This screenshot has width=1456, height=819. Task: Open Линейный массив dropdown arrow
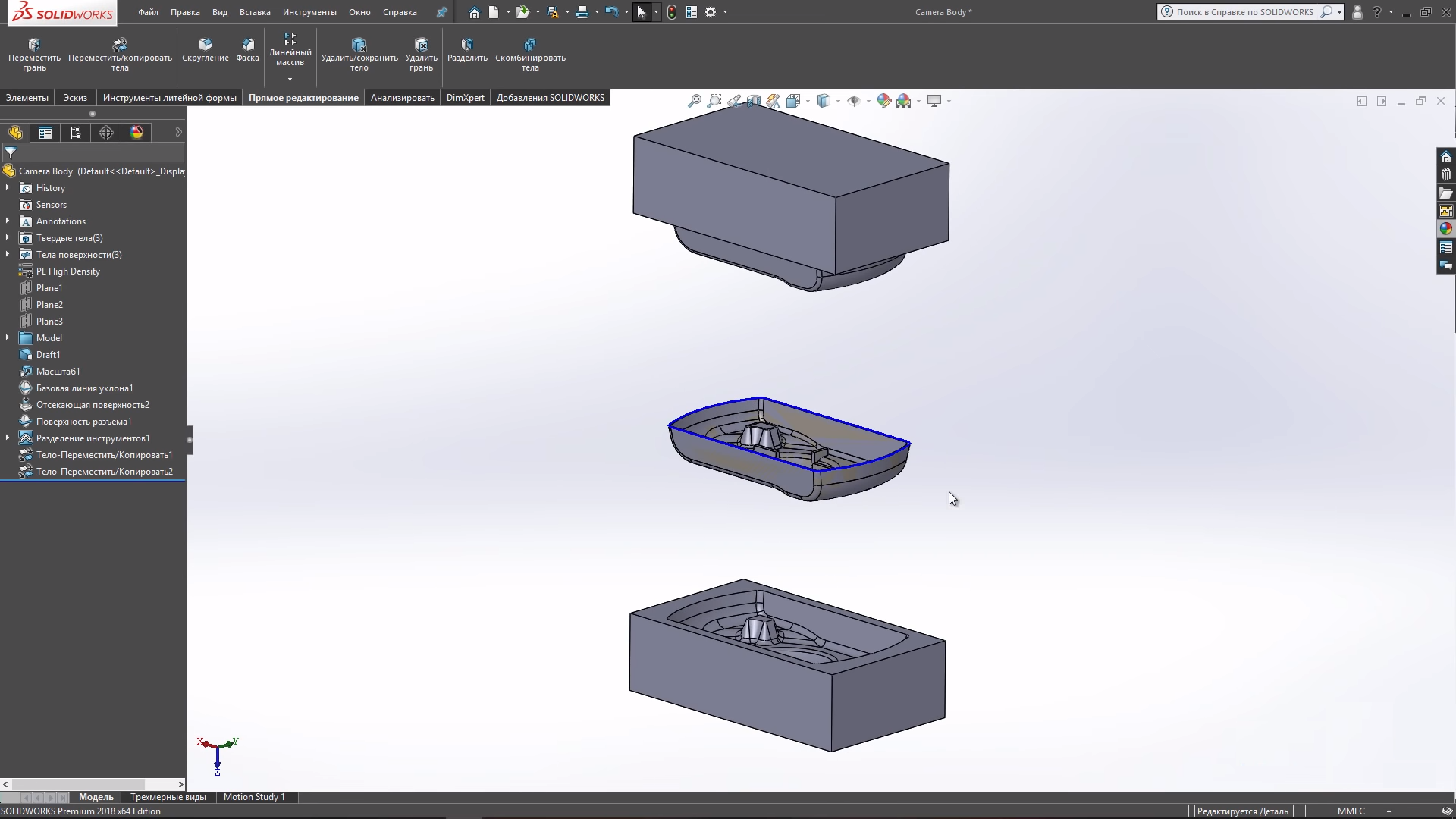point(290,79)
